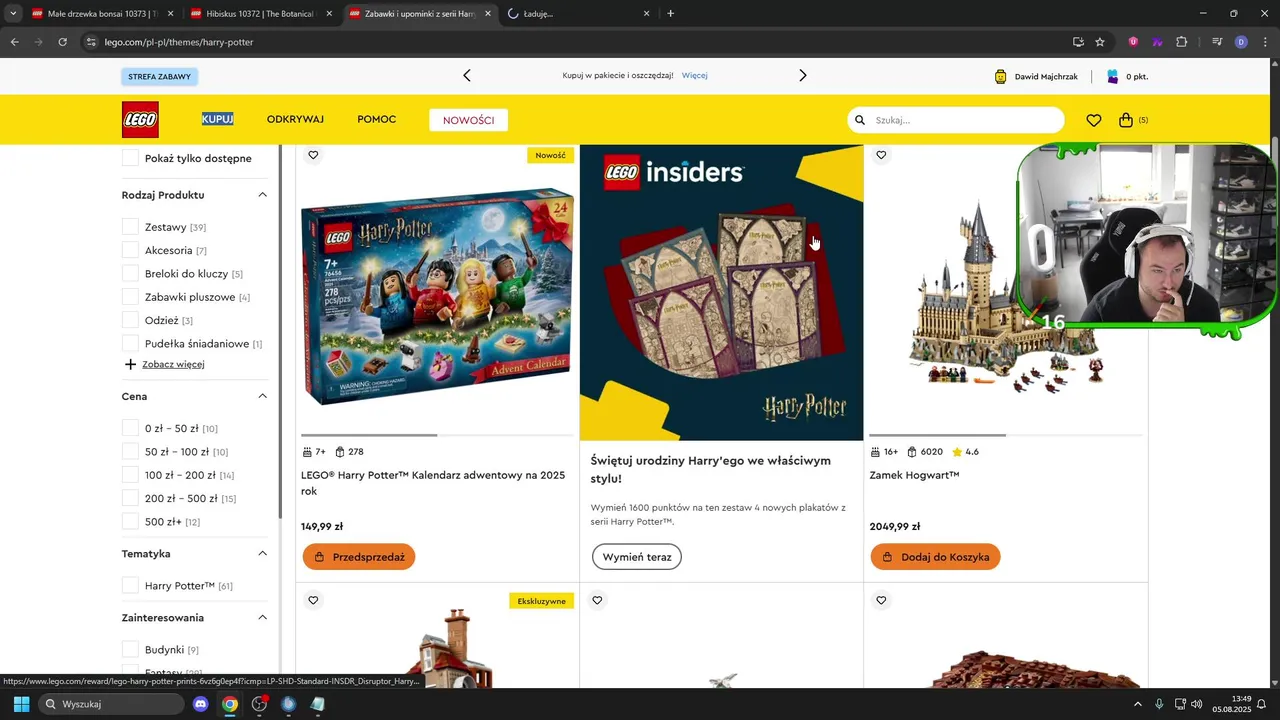This screenshot has width=1280, height=720.
Task: Add Advent Calendar to wishlist via heart icon
Action: 313,155
